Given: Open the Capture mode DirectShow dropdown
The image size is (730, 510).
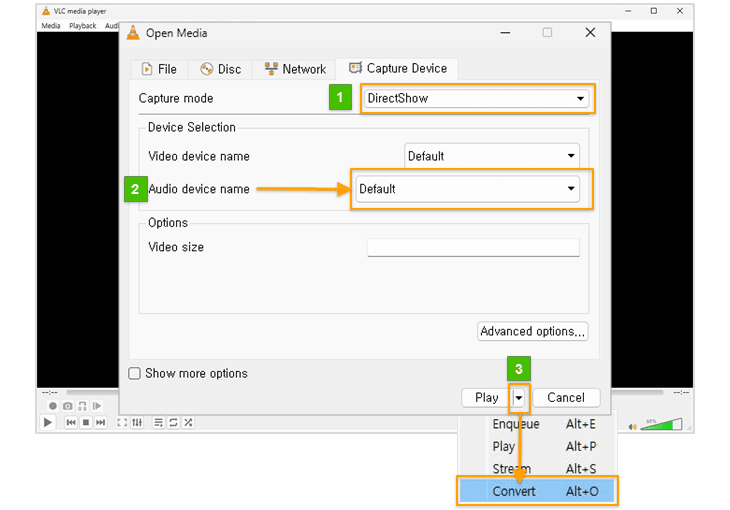Looking at the screenshot, I should 476,99.
